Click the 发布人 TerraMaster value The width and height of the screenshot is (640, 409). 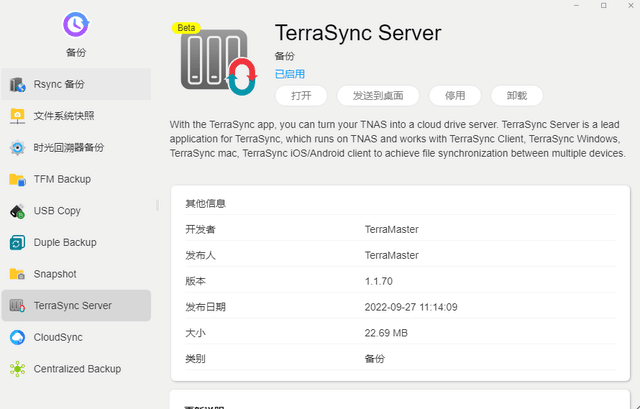click(x=391, y=256)
